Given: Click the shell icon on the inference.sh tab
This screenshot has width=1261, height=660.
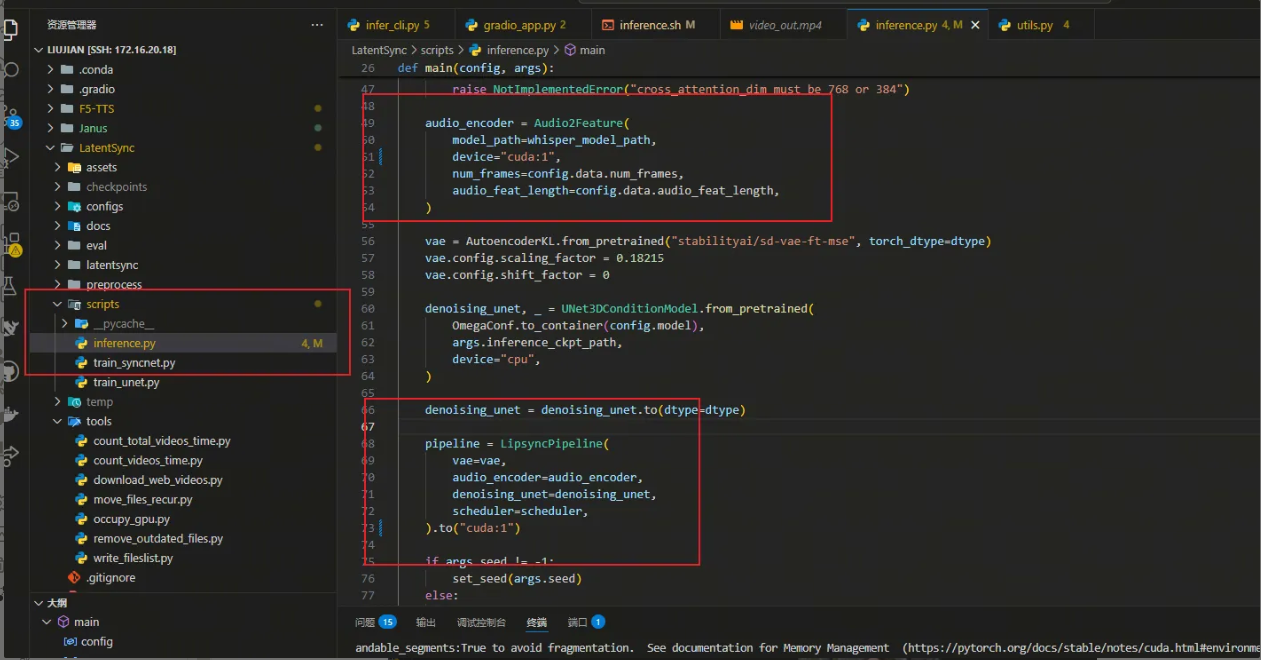Looking at the screenshot, I should click(608, 25).
